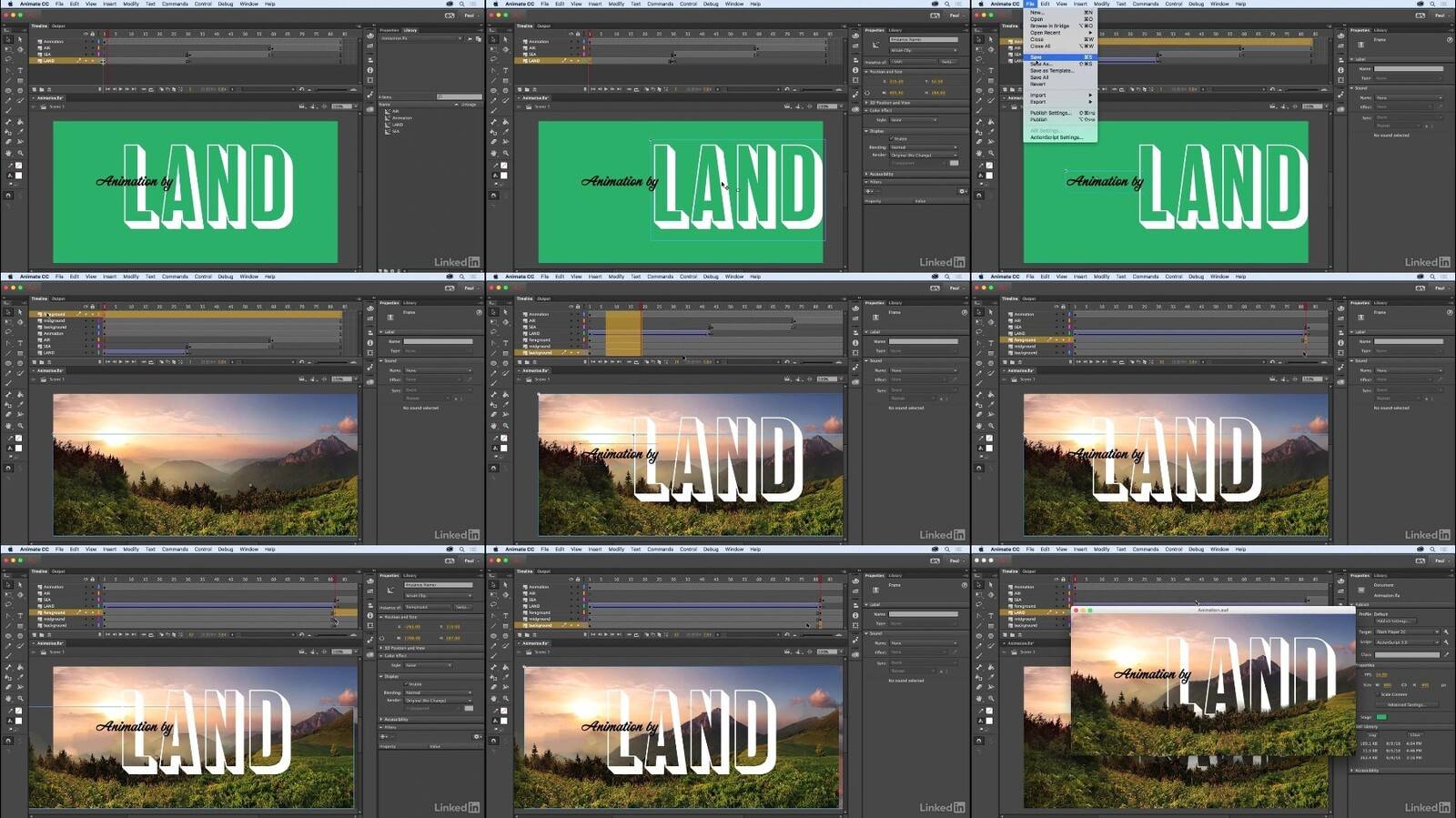Click Stage green color swatch in Animation.swf preview frame
Image resolution: width=1456 pixels, height=818 pixels.
click(x=1381, y=717)
